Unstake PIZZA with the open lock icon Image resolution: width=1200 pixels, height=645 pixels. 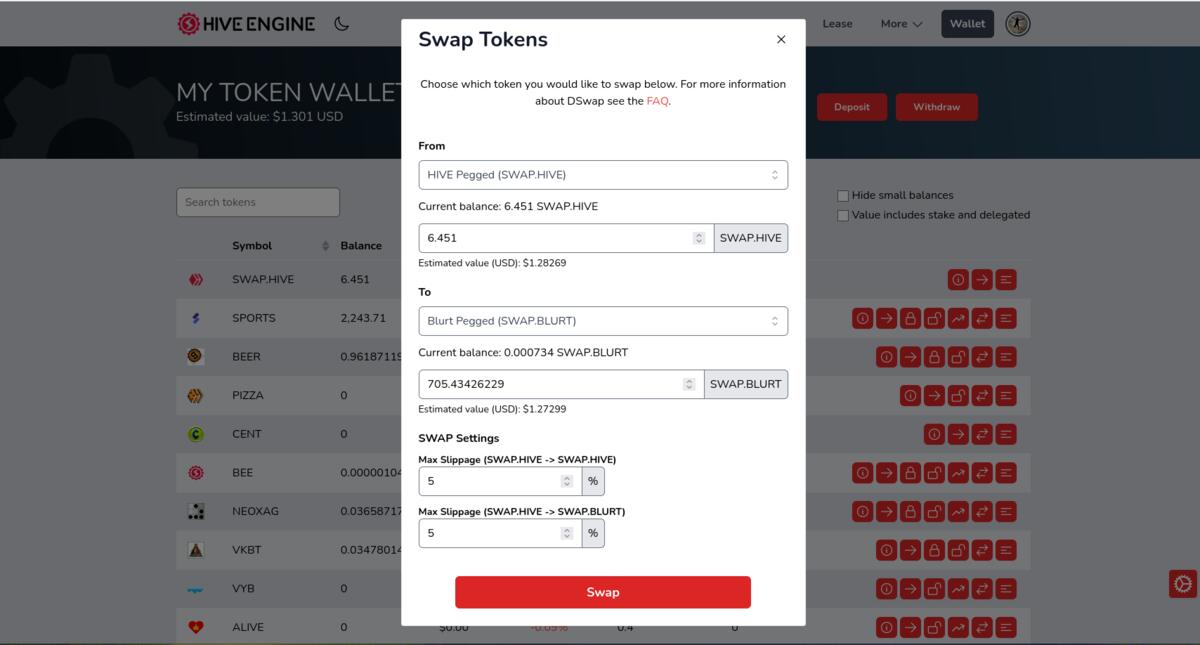[x=958, y=396]
